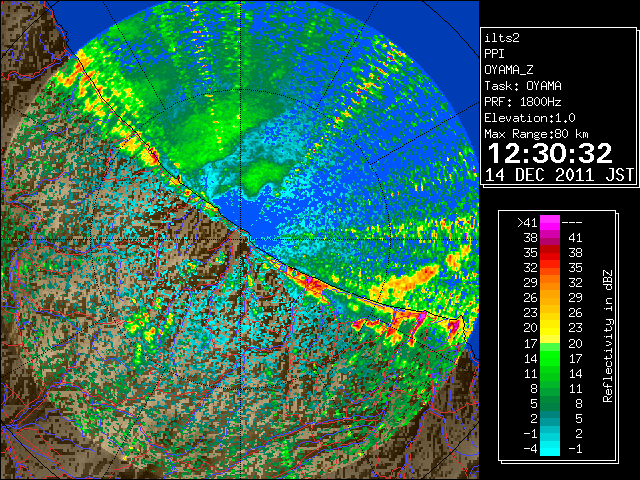Click the 'Reflectivity in dBZ' axis label
The height and width of the screenshot is (480, 640).
[608, 336]
